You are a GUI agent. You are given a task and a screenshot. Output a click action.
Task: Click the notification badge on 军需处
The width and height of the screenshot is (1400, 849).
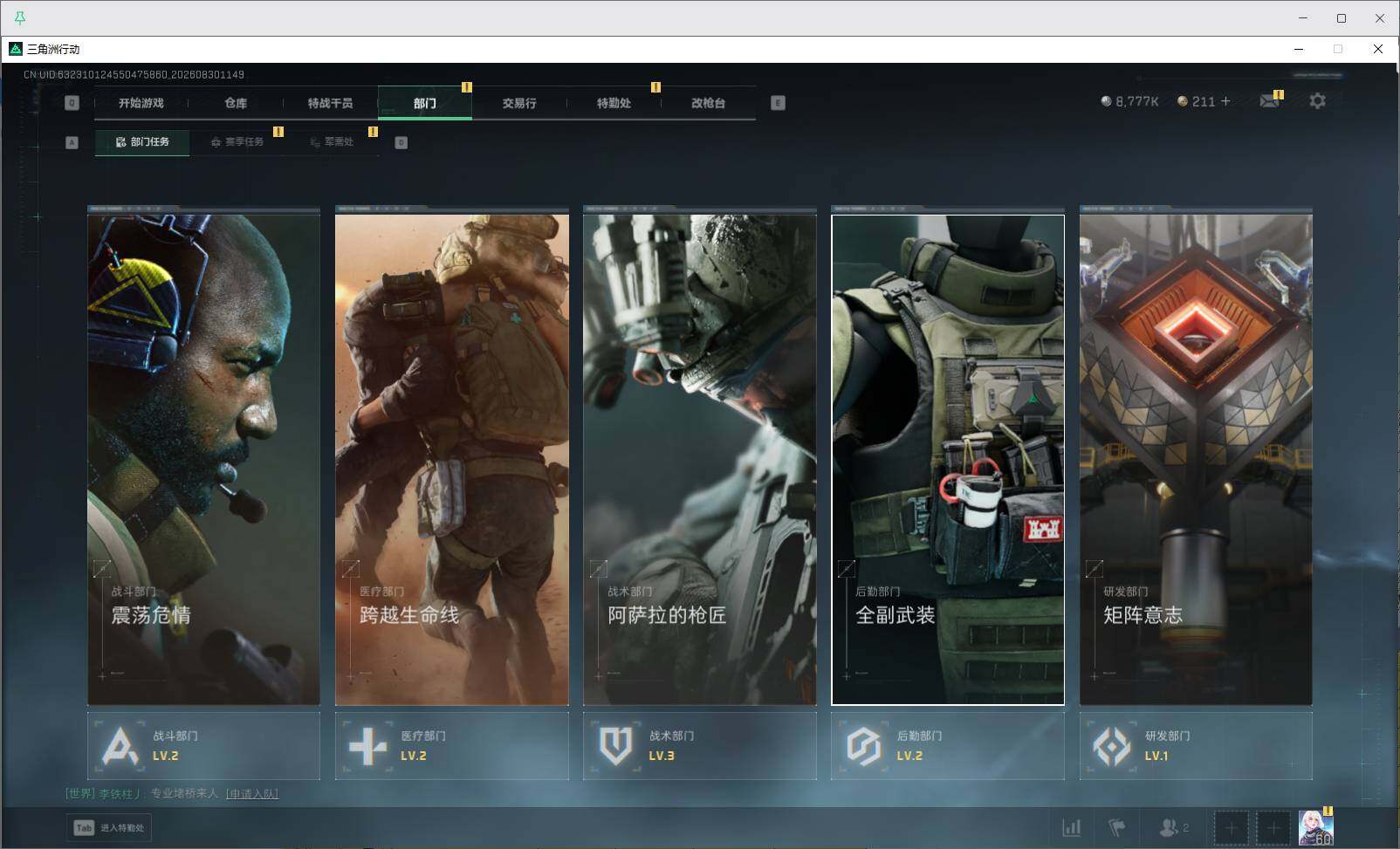pos(373,132)
